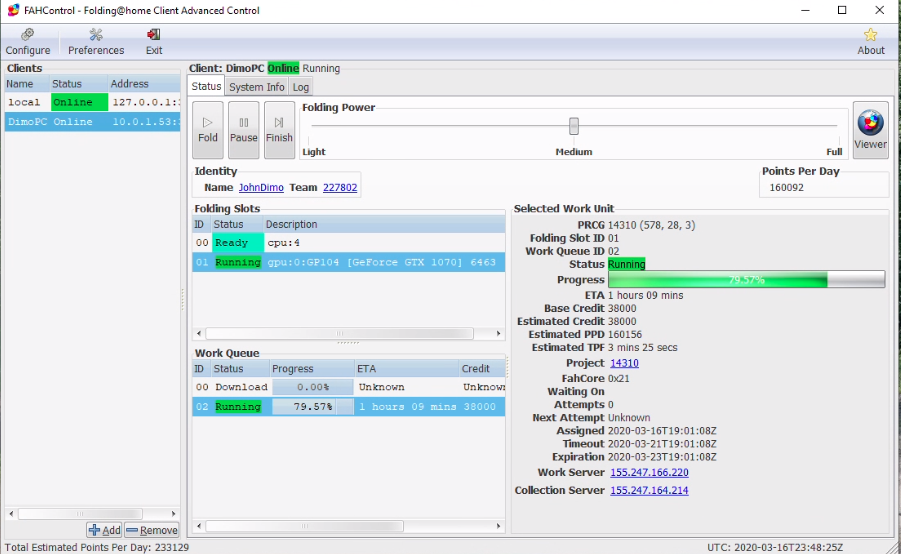
Task: Click the Work Queue horizontal scrollbar thumb
Action: tap(305, 526)
